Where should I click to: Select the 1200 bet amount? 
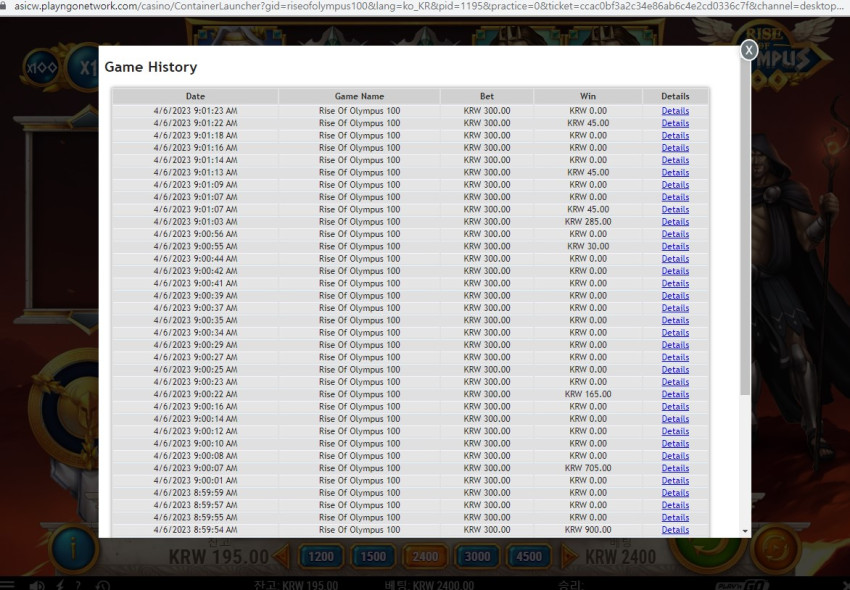pyautogui.click(x=321, y=556)
